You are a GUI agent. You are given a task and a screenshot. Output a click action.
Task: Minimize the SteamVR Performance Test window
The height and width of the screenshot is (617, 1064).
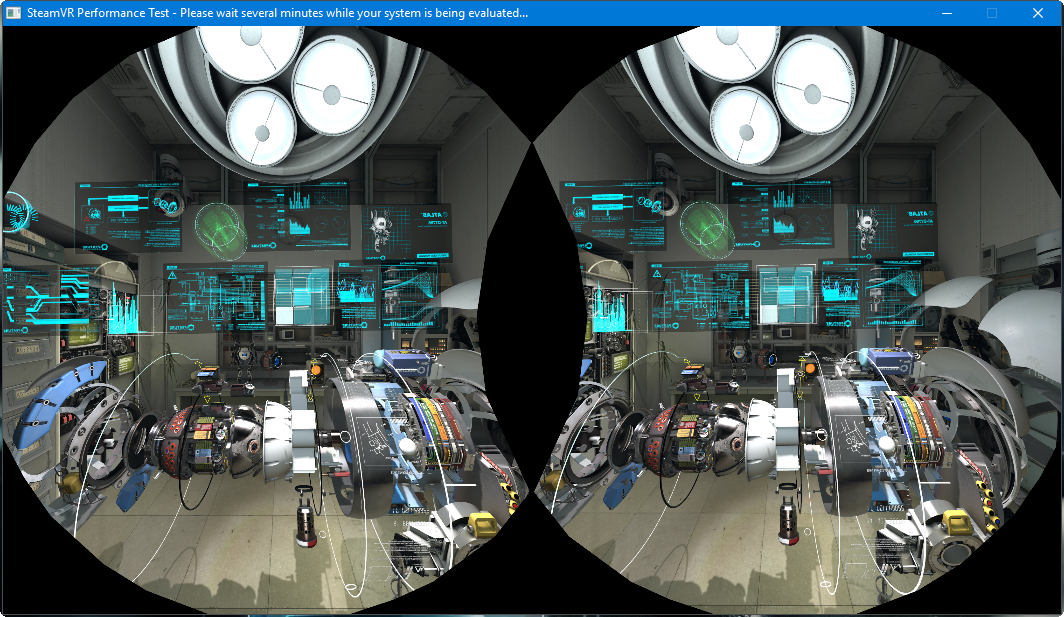946,13
